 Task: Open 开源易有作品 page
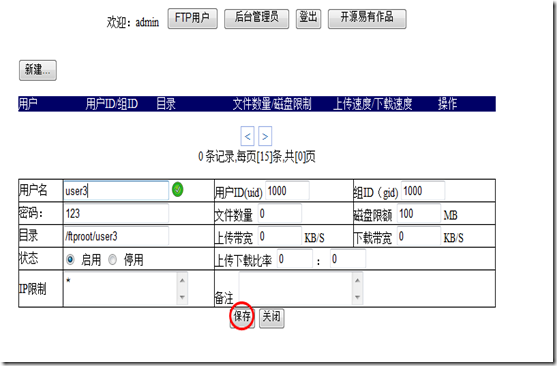[367, 18]
